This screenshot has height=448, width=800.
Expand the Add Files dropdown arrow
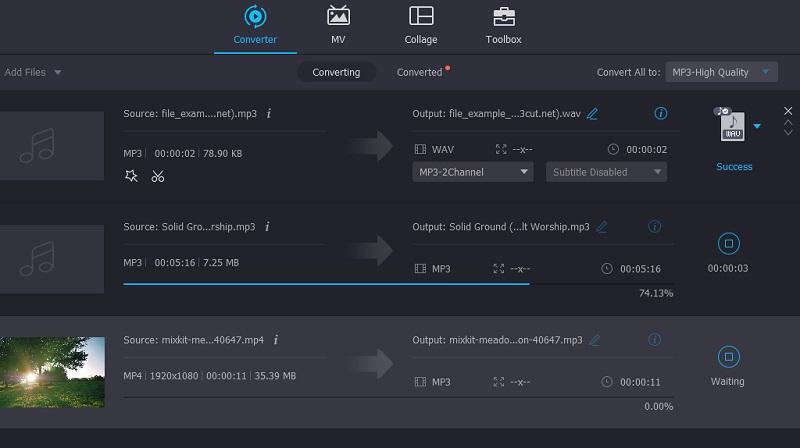[58, 72]
